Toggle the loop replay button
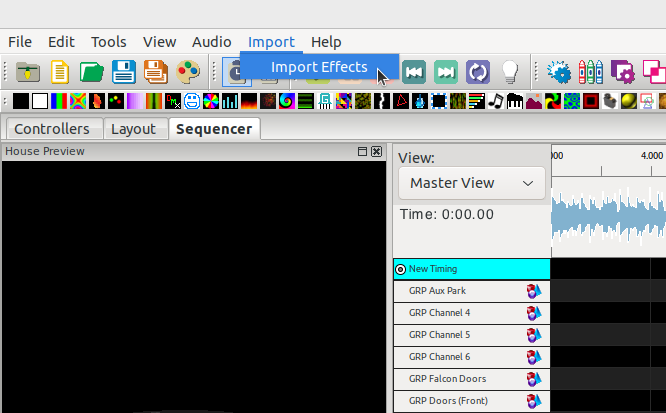 click(x=478, y=72)
